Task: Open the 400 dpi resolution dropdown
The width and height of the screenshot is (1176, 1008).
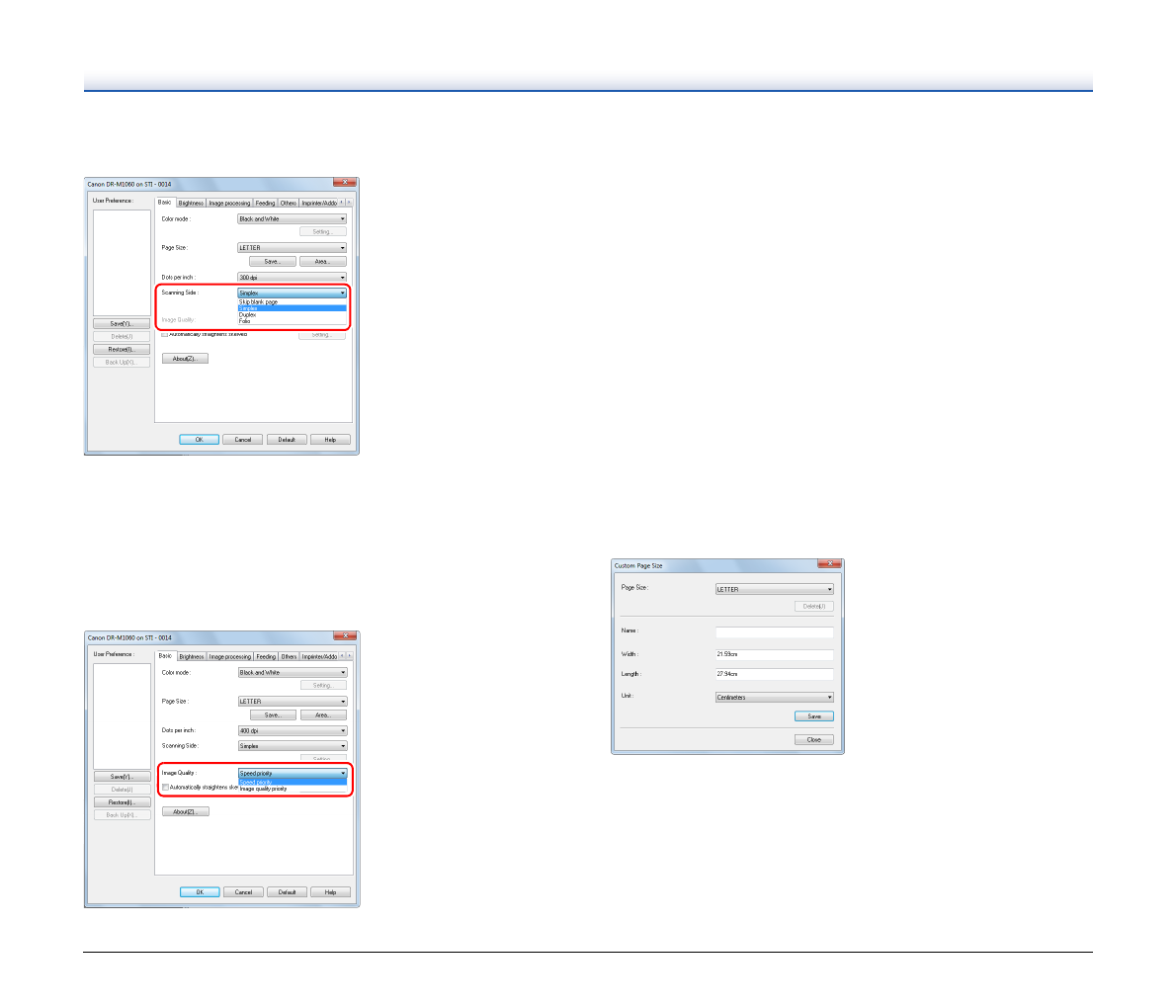Action: click(293, 730)
